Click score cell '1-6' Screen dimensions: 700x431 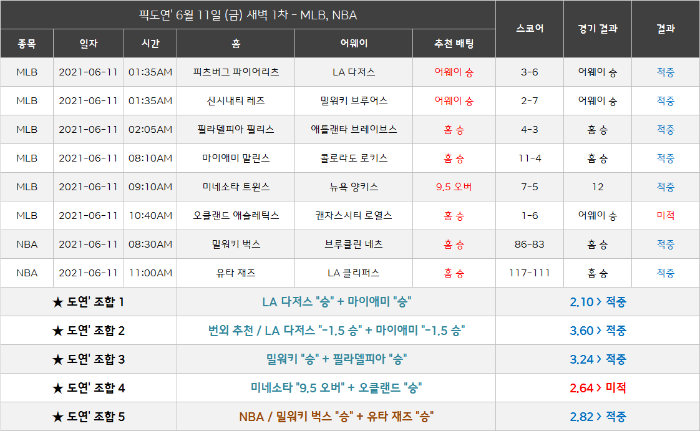[529, 215]
